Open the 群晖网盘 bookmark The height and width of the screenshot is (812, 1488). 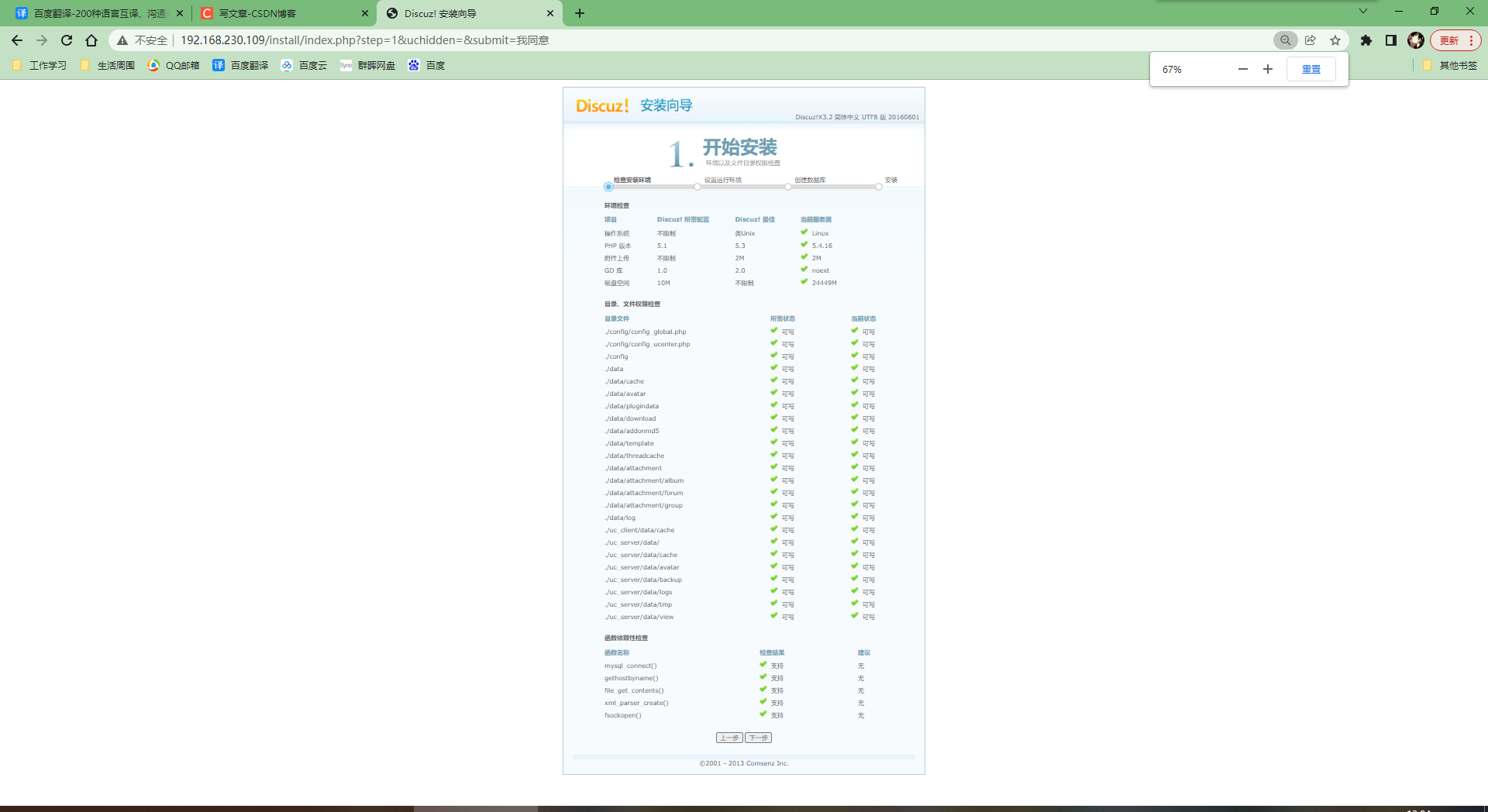[x=367, y=66]
